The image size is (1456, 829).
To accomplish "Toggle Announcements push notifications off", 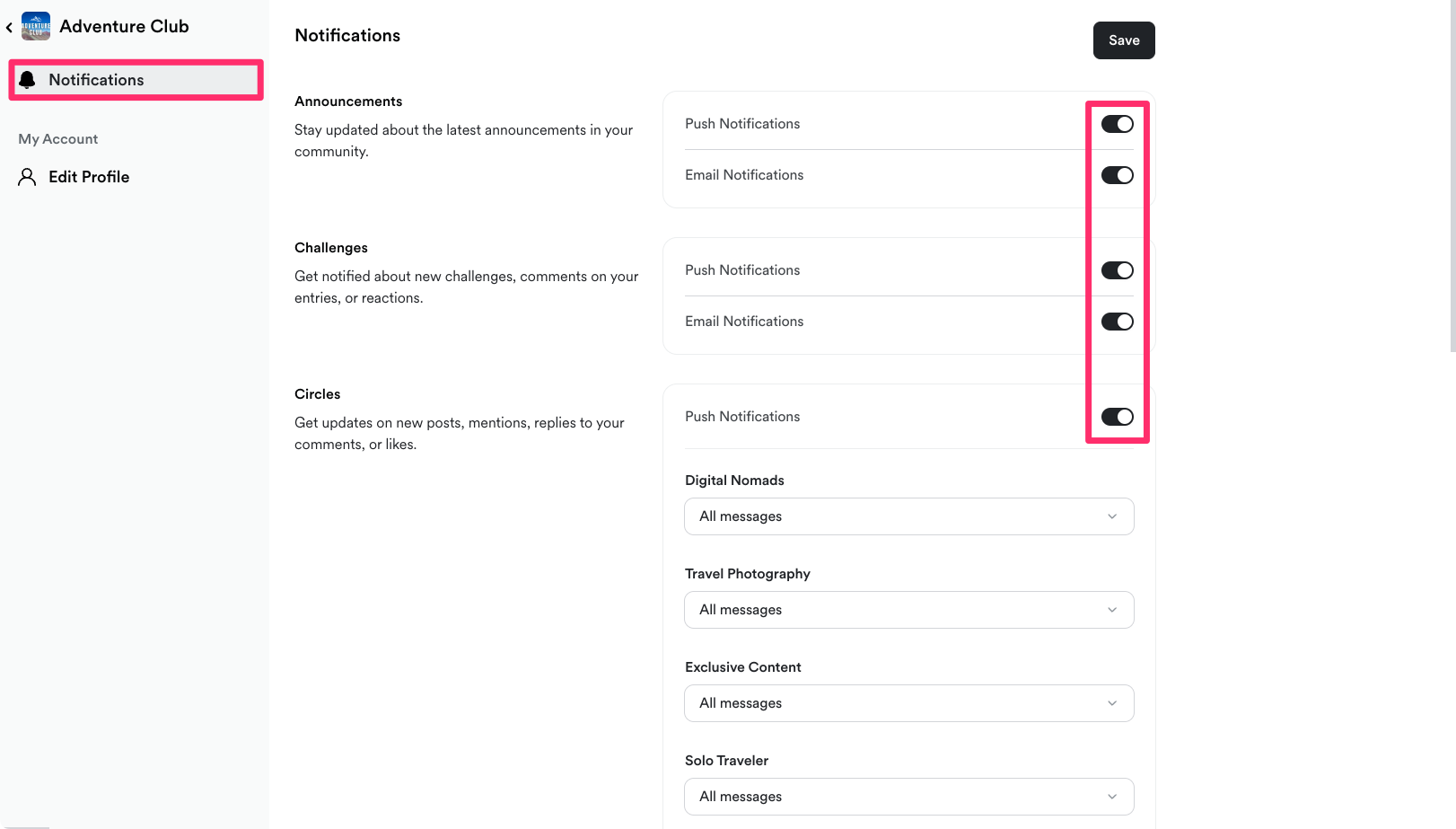I will 1118,124.
